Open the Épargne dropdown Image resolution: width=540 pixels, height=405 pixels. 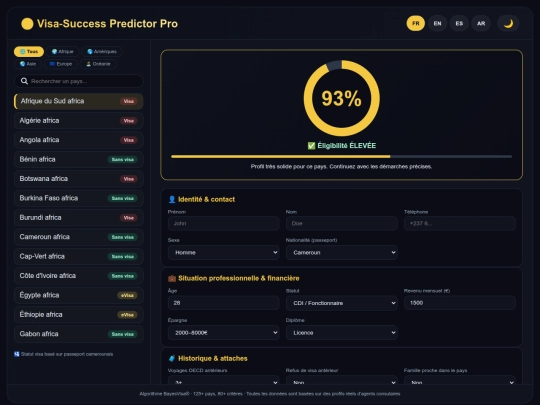point(224,333)
